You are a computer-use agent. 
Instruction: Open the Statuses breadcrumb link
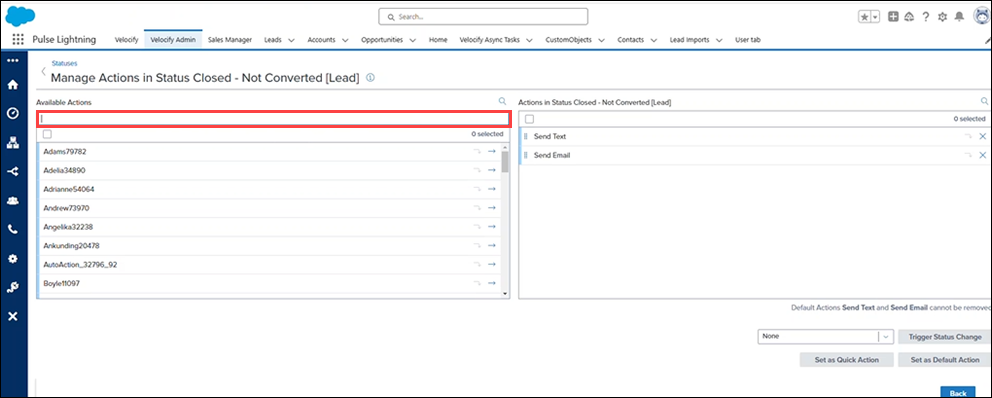[x=65, y=63]
